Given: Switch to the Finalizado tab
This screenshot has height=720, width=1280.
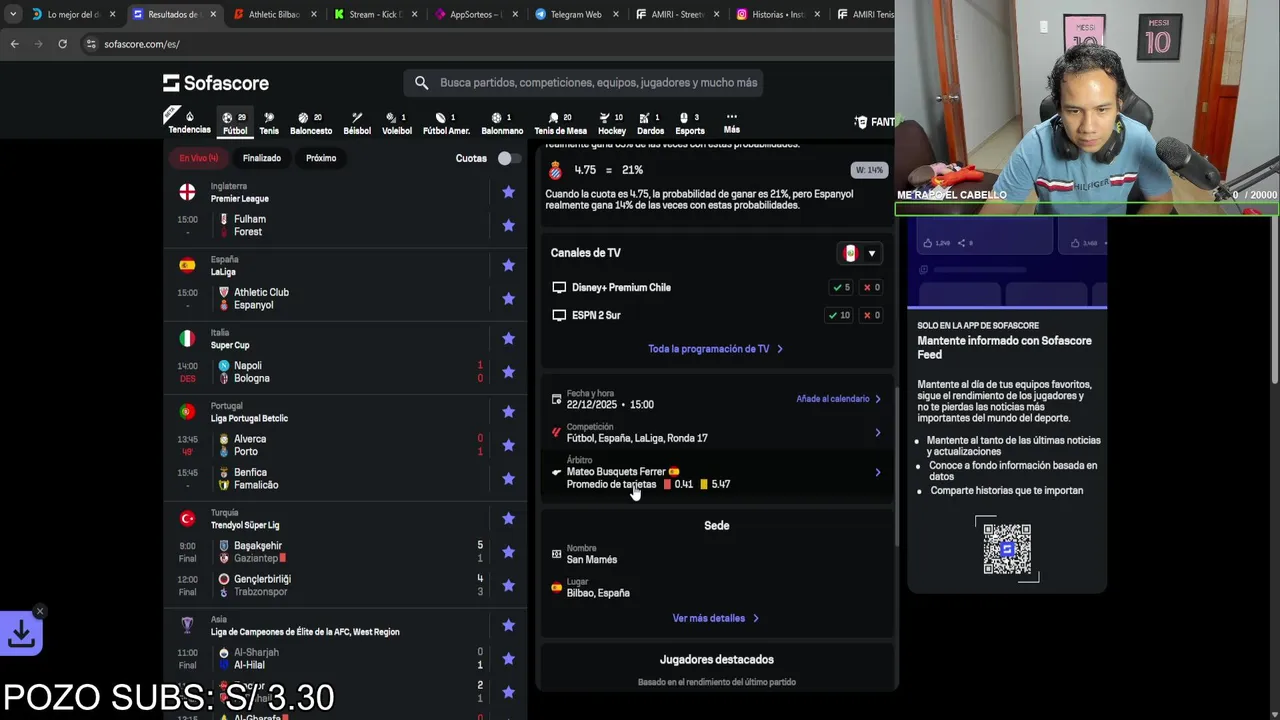Looking at the screenshot, I should [x=262, y=158].
